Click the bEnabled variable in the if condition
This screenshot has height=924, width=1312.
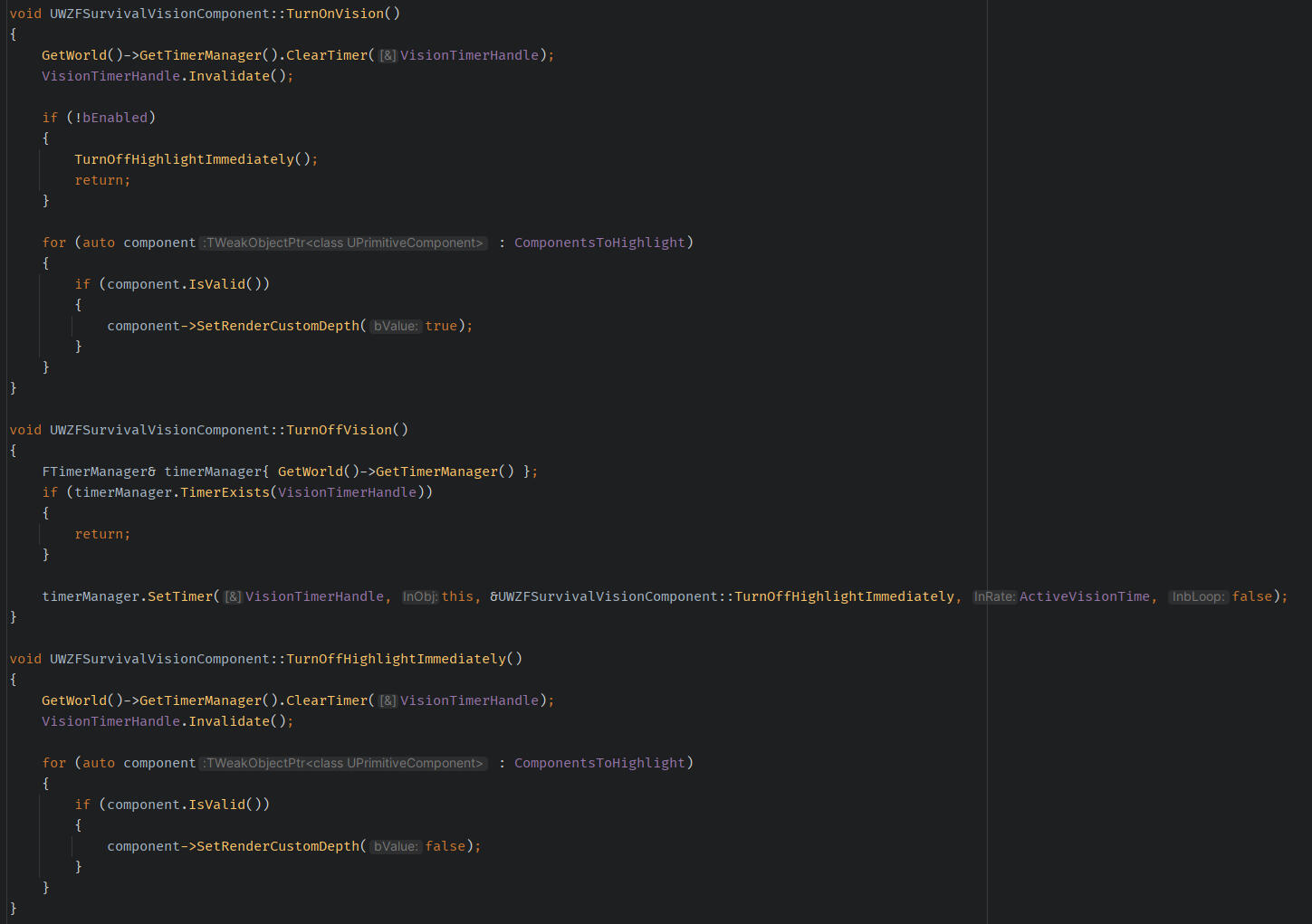(115, 118)
